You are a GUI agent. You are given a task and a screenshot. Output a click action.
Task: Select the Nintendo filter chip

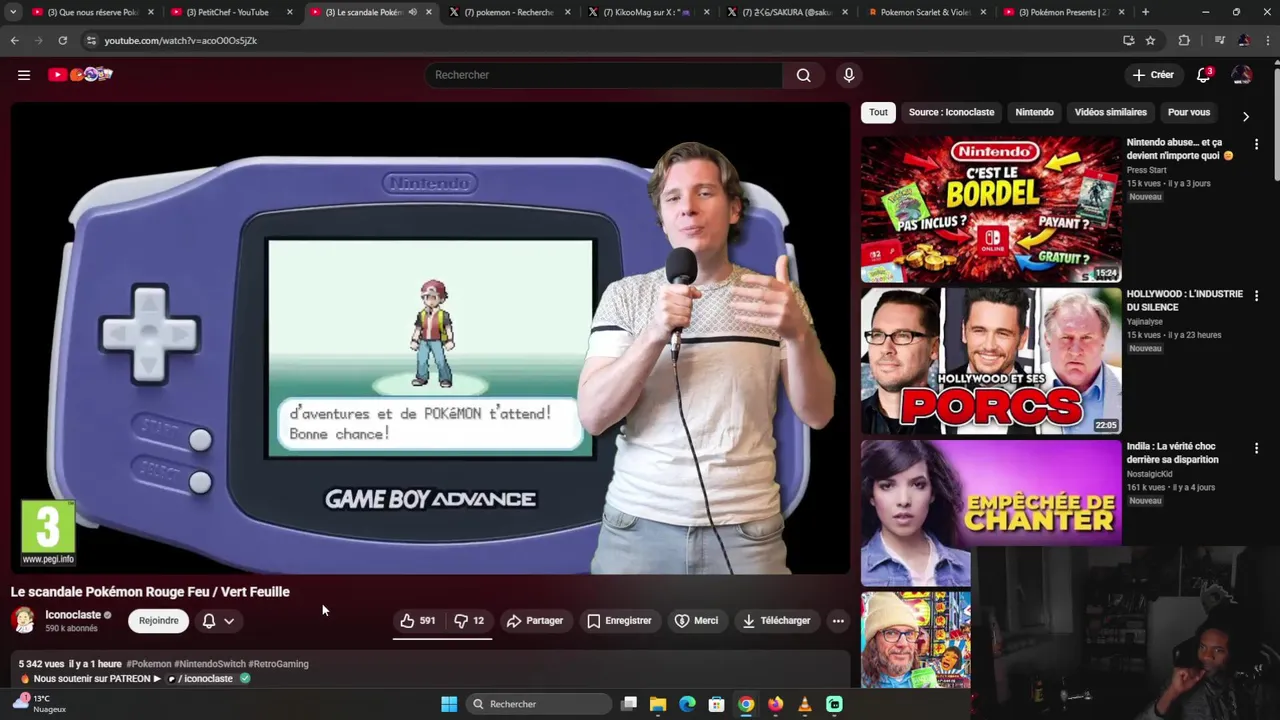point(1034,112)
